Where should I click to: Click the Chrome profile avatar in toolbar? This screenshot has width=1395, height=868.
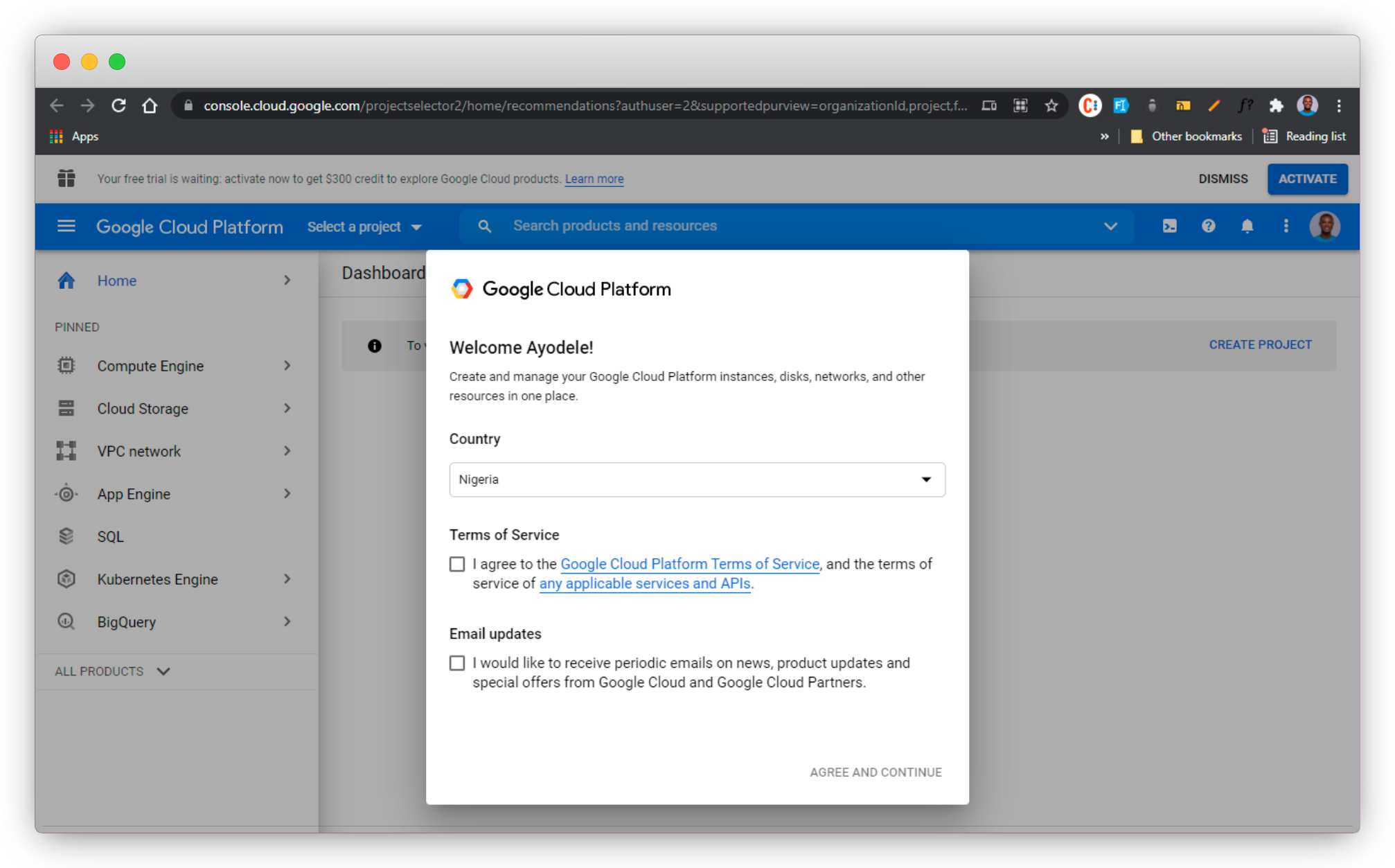point(1308,106)
